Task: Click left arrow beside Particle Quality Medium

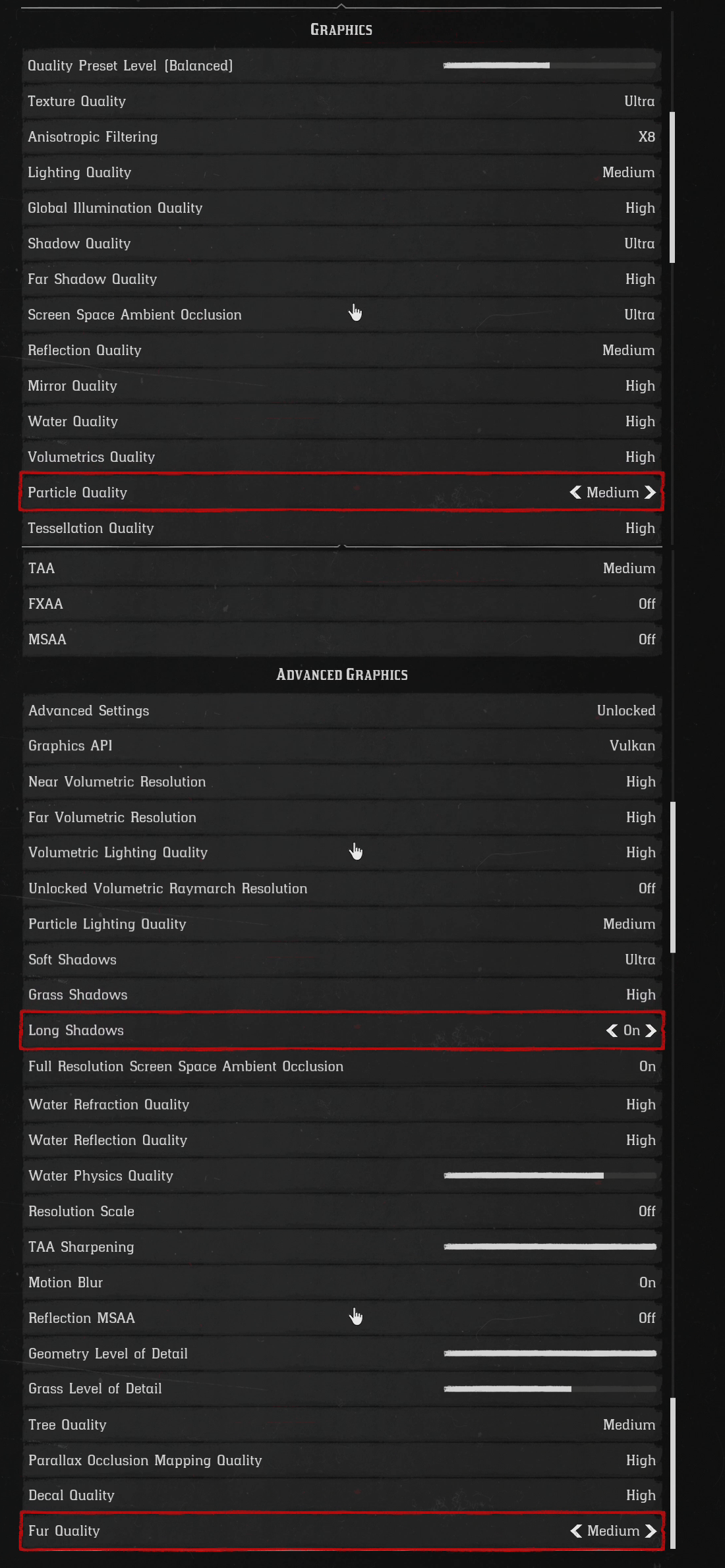Action: point(575,493)
